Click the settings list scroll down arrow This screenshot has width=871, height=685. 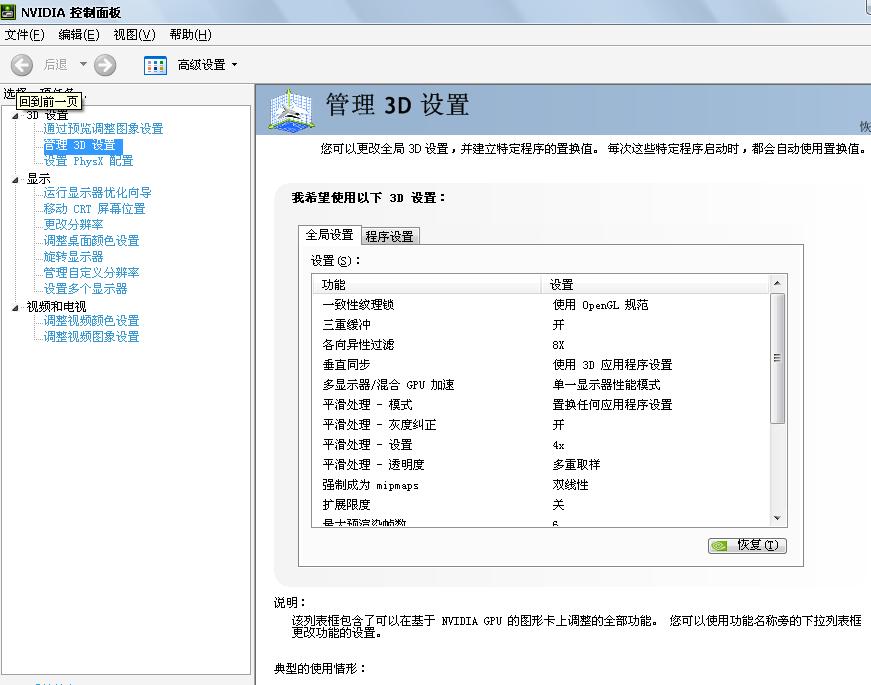tap(778, 518)
